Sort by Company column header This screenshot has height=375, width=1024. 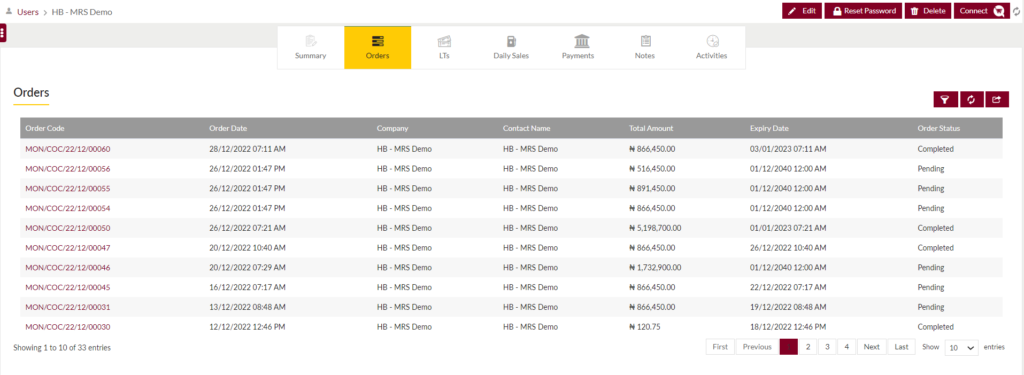point(392,128)
